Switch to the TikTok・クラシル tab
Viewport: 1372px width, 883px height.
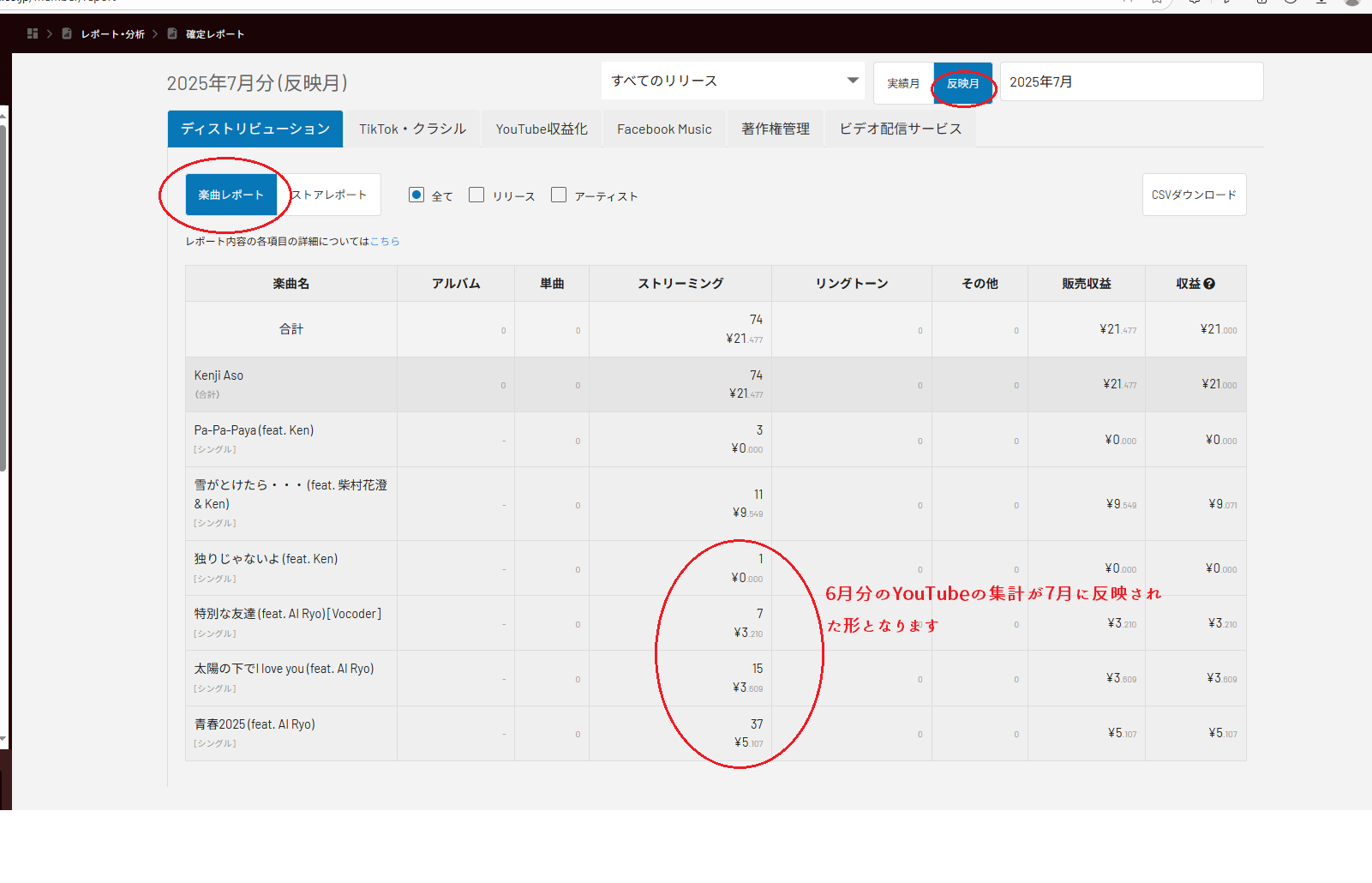(412, 129)
